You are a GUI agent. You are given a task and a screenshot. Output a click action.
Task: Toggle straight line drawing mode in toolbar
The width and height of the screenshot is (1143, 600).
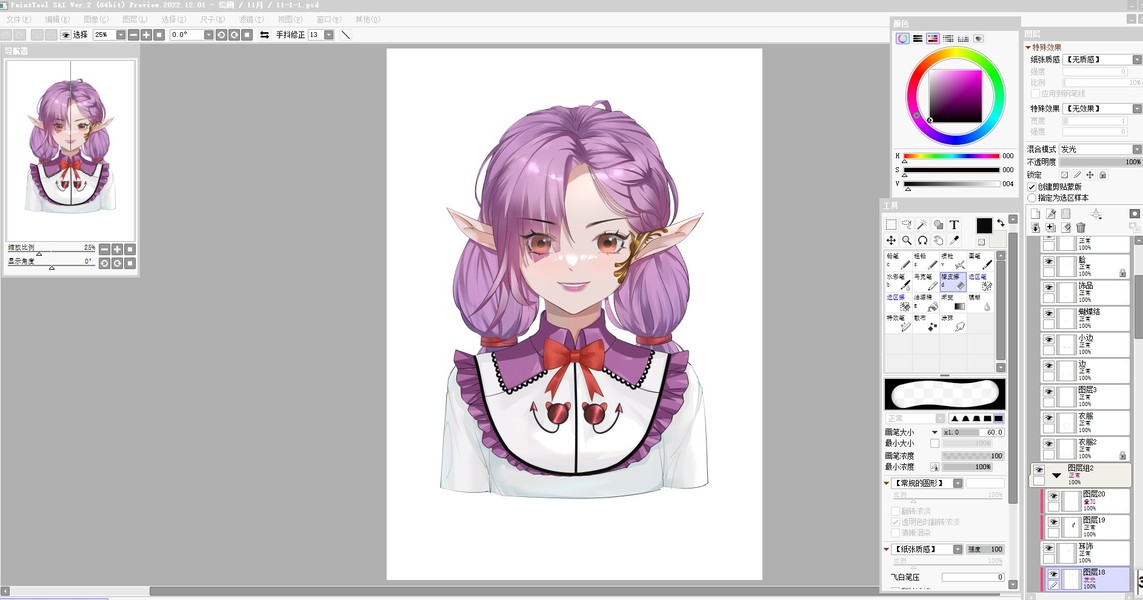[x=346, y=34]
